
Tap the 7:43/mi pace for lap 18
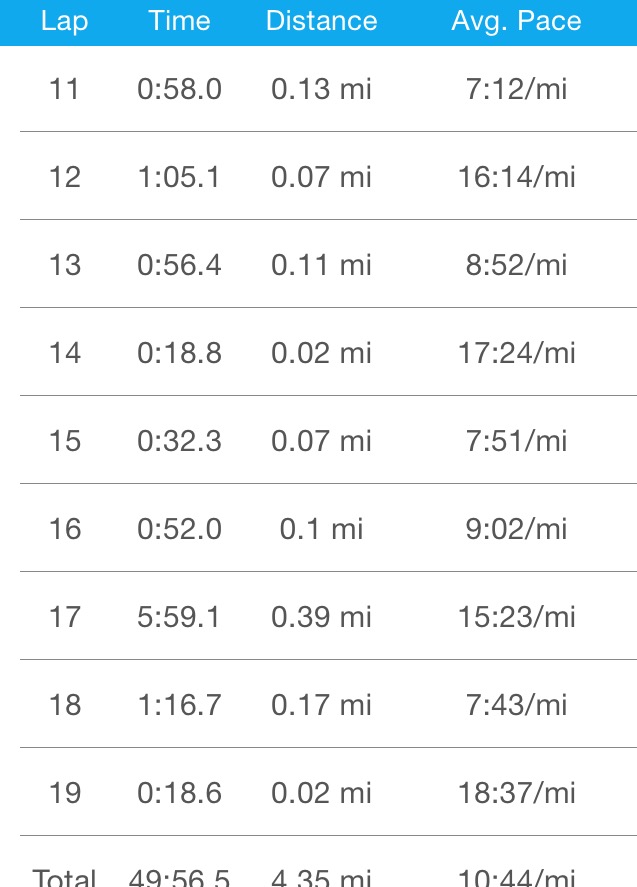click(516, 705)
